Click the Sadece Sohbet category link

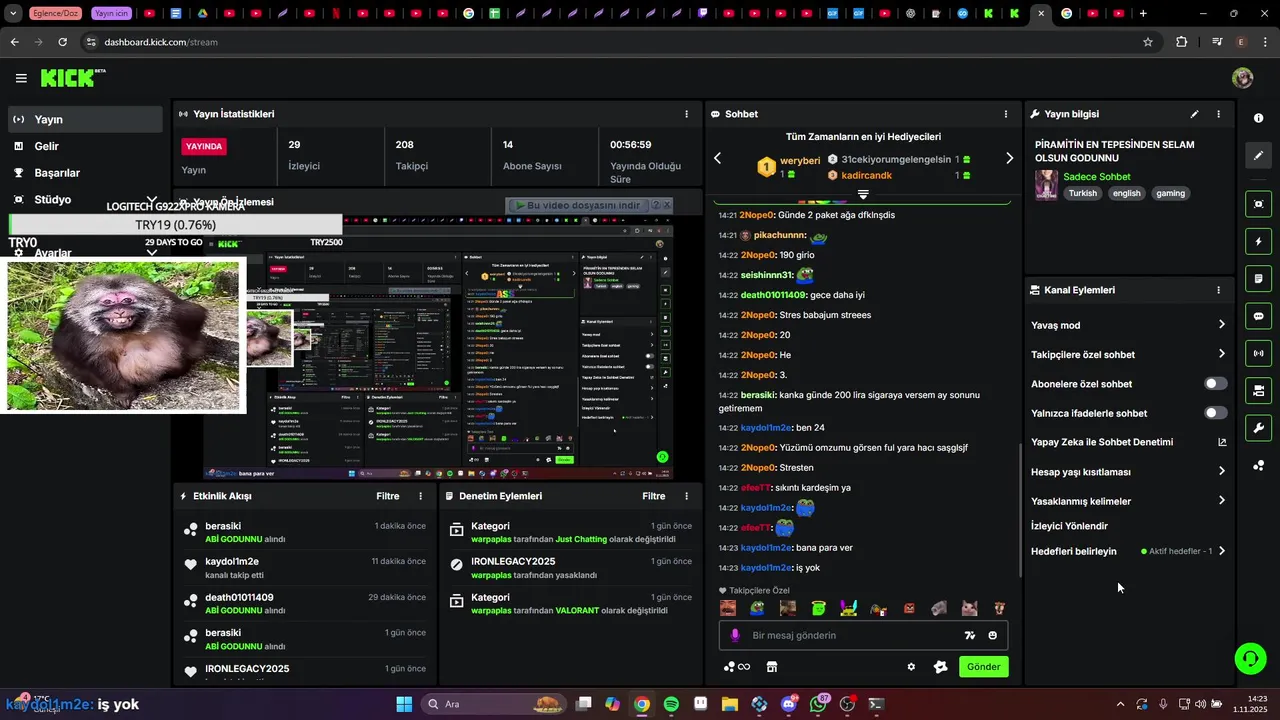point(1096,177)
